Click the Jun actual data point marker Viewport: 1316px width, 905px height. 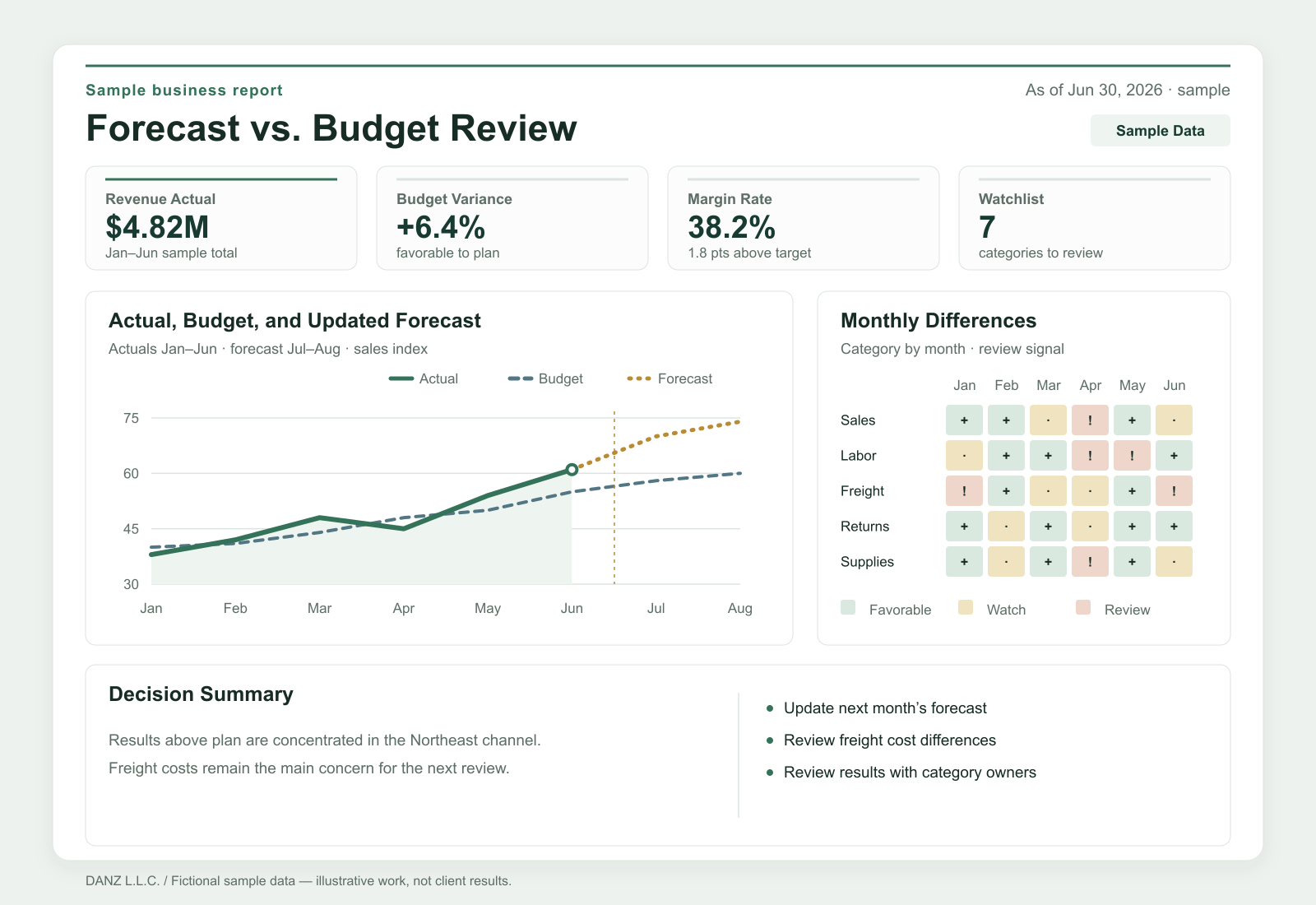572,470
